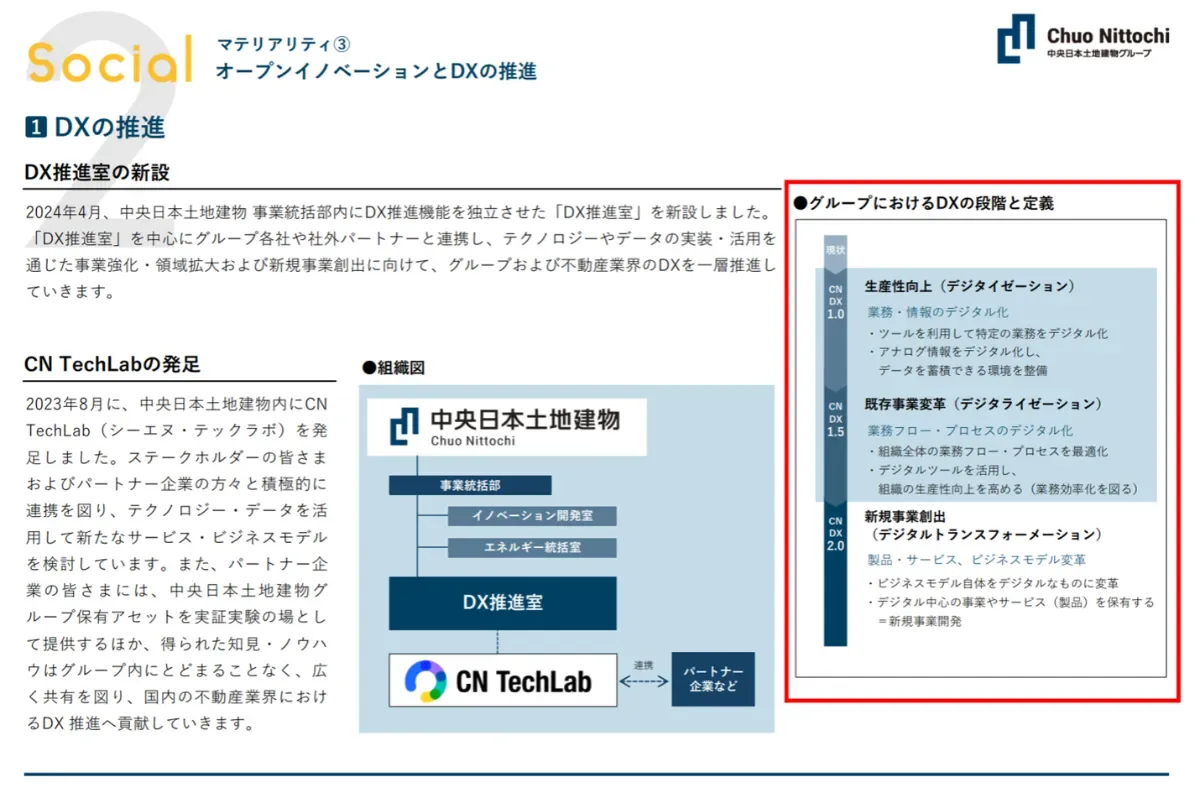The width and height of the screenshot is (1200, 789).
Task: Click the "現状" marker atop the DX stage bar
Action: 836,249
